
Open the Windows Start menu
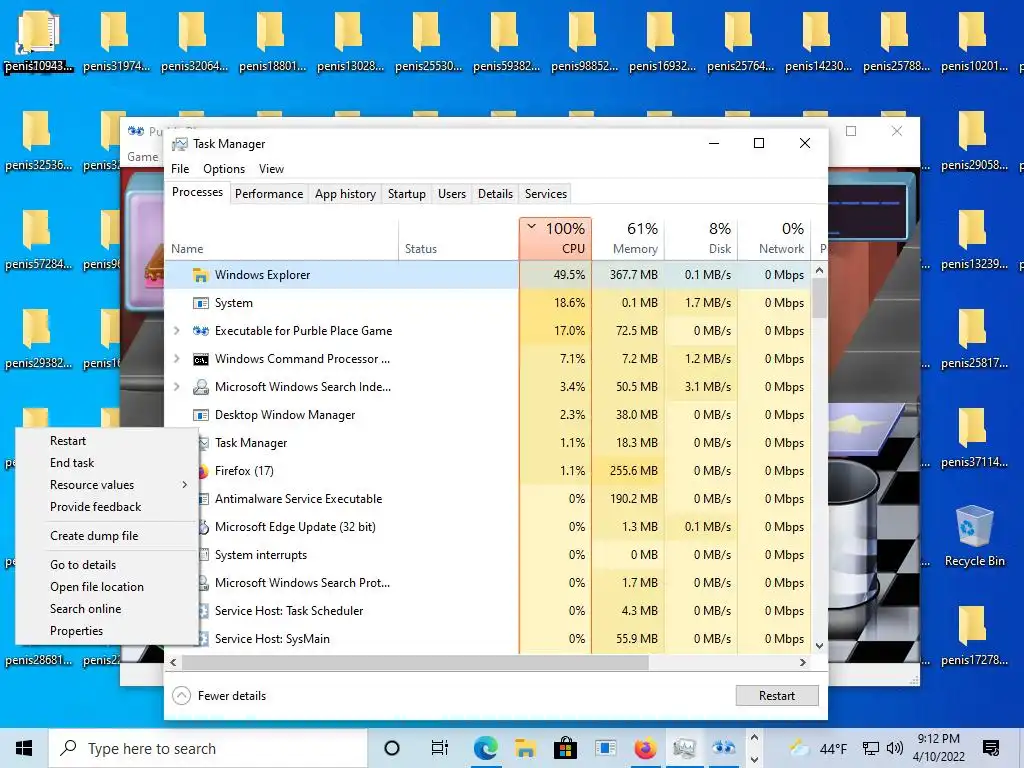24,748
